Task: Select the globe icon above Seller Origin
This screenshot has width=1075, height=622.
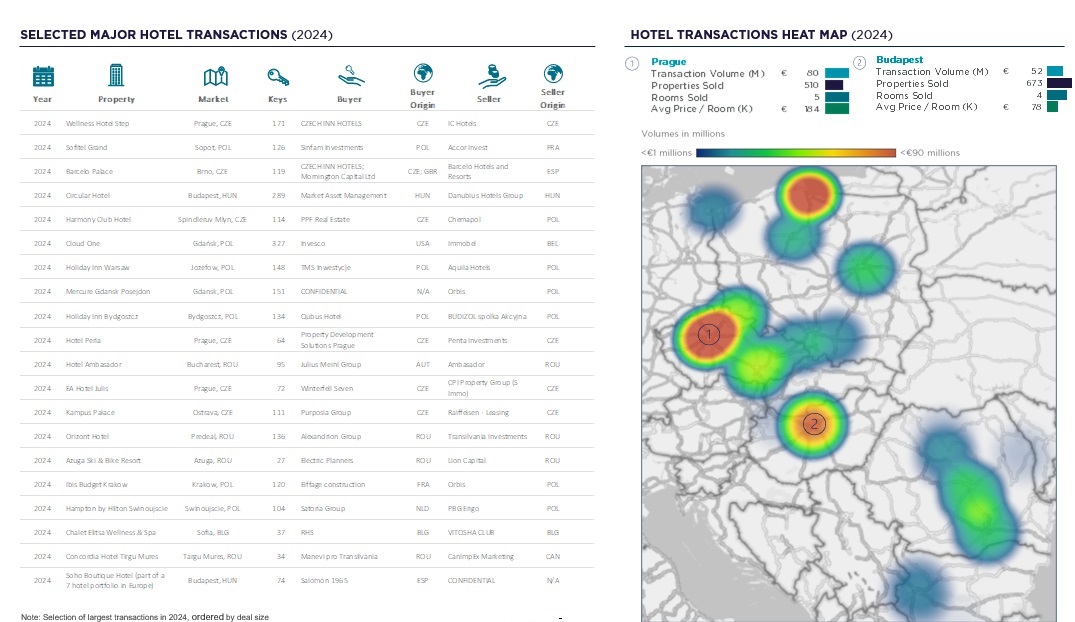Action: [552, 73]
